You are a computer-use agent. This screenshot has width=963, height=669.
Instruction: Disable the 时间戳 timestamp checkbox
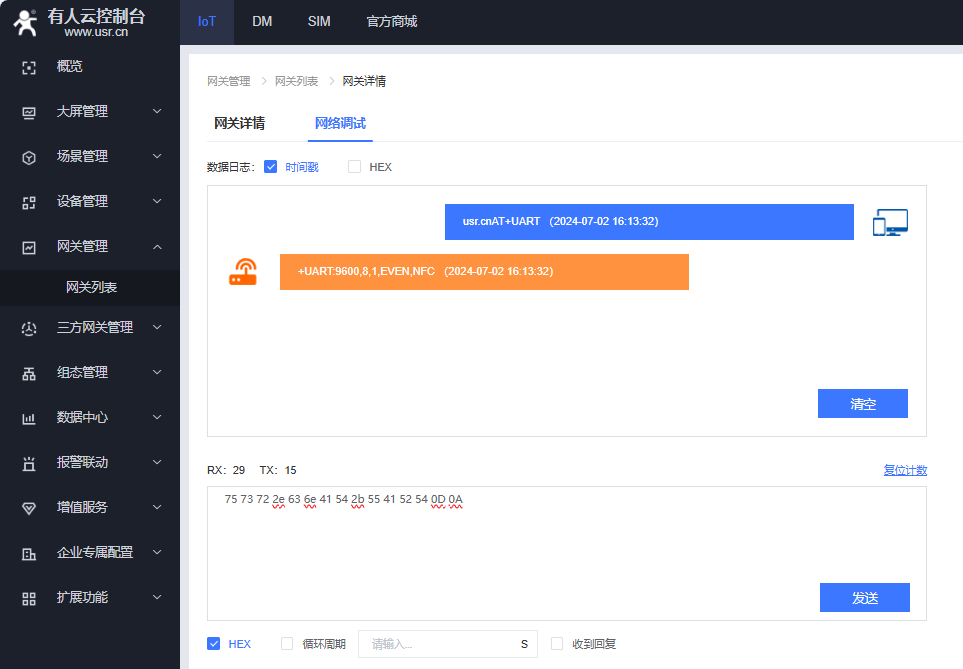(x=270, y=167)
